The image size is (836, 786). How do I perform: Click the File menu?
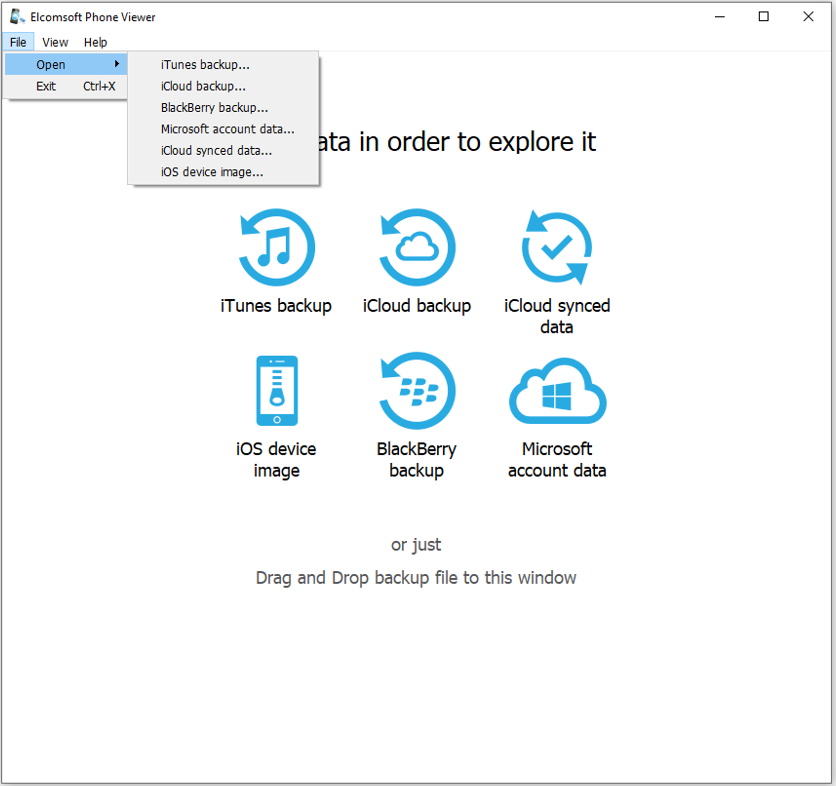click(x=18, y=42)
